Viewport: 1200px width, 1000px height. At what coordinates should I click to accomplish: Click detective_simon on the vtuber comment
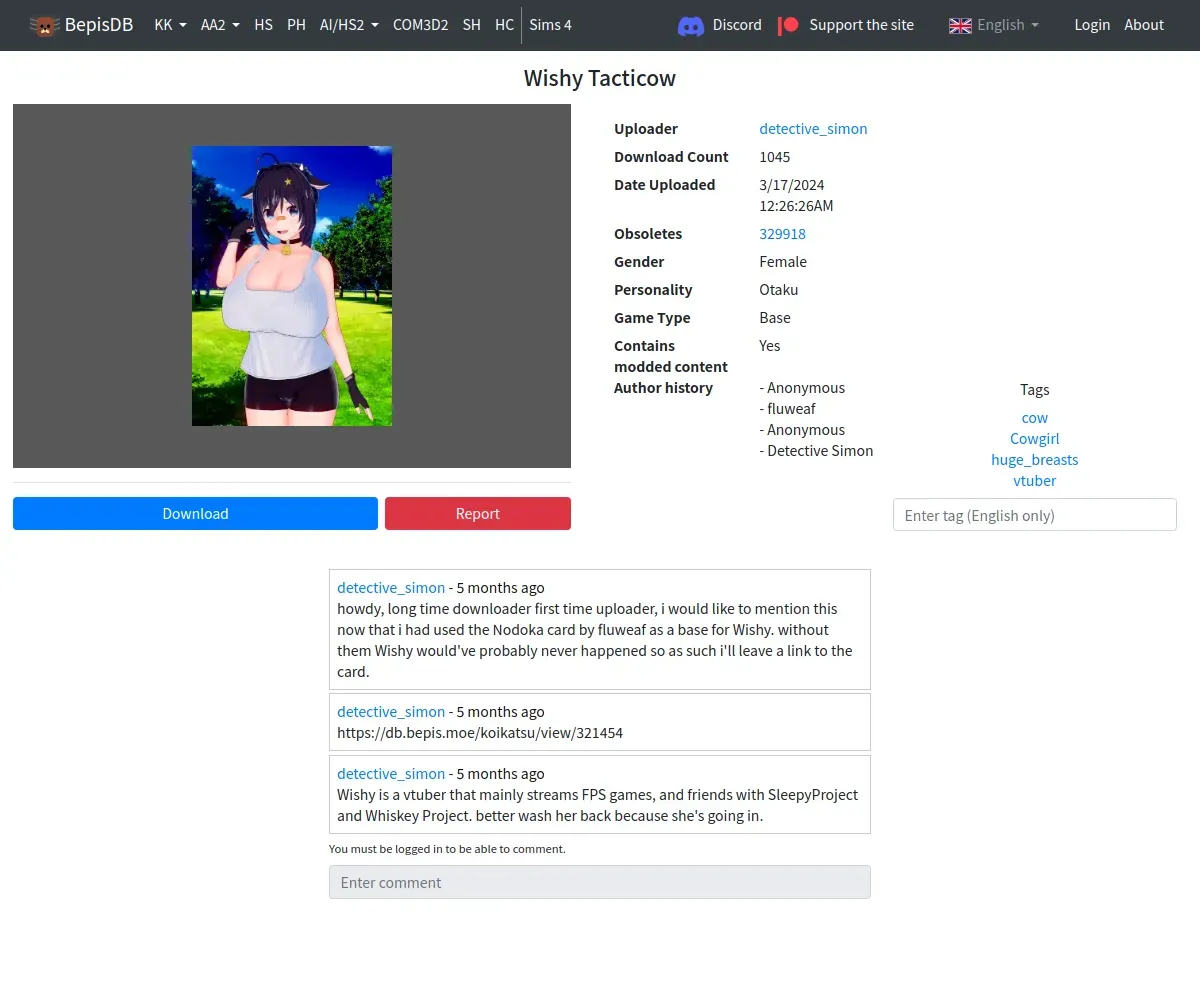click(x=391, y=773)
